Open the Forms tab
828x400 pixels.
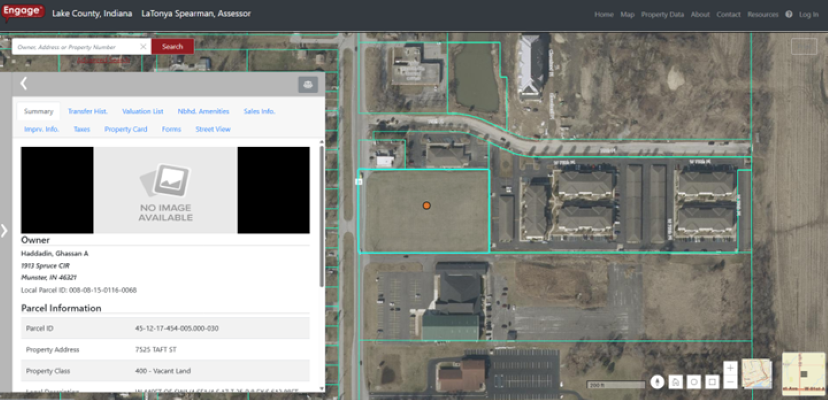172,129
